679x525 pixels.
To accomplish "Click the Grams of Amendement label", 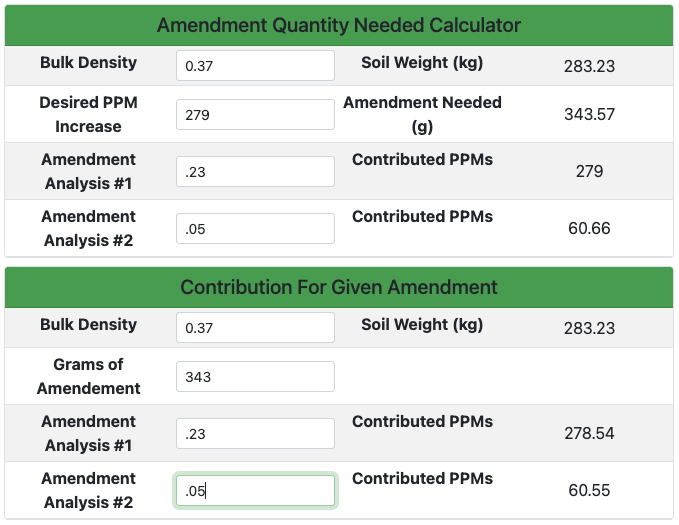I will tap(88, 376).
